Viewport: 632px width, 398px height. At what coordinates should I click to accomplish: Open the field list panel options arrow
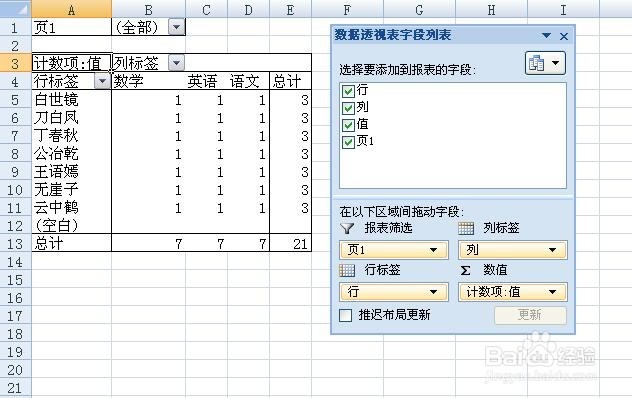pyautogui.click(x=547, y=35)
